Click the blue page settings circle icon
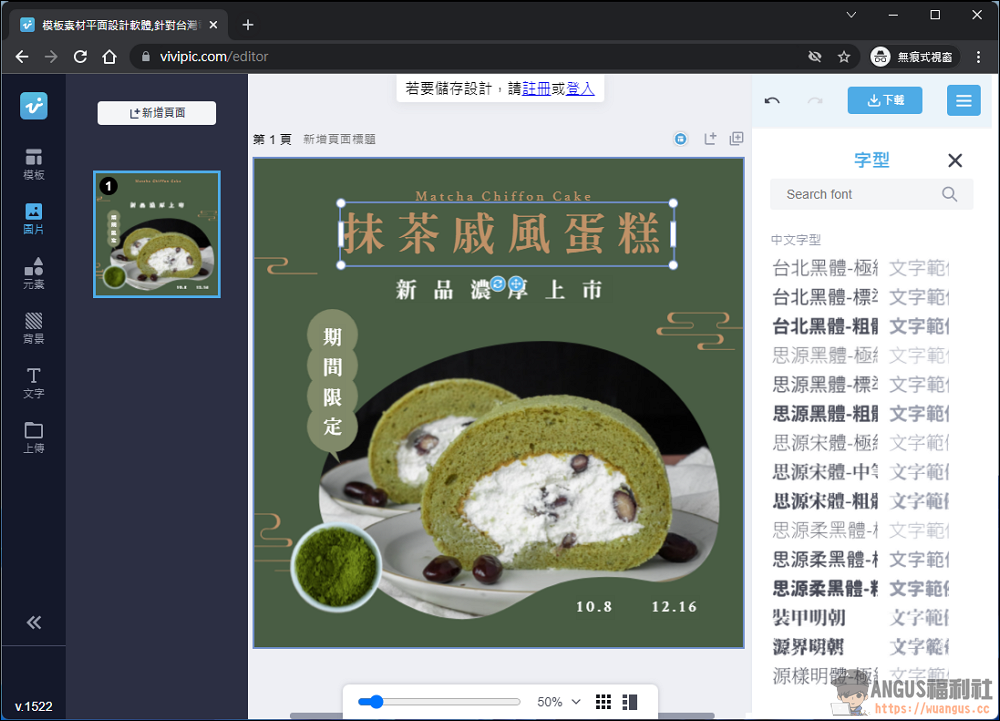 (680, 139)
